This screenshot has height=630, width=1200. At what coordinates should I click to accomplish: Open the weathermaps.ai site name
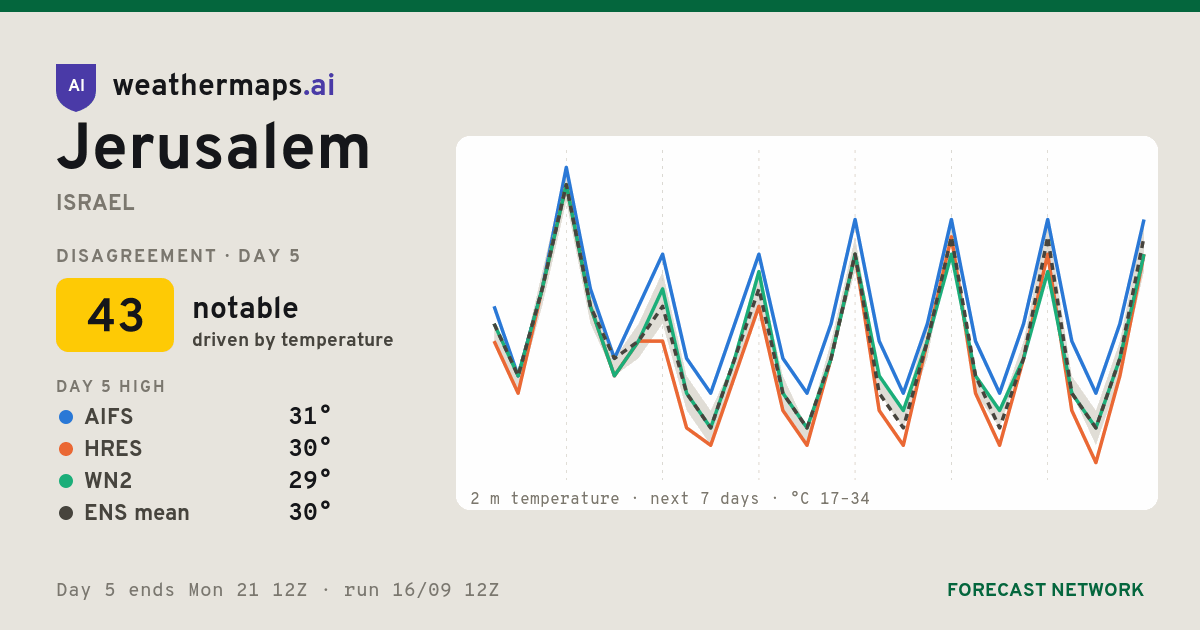pos(223,86)
